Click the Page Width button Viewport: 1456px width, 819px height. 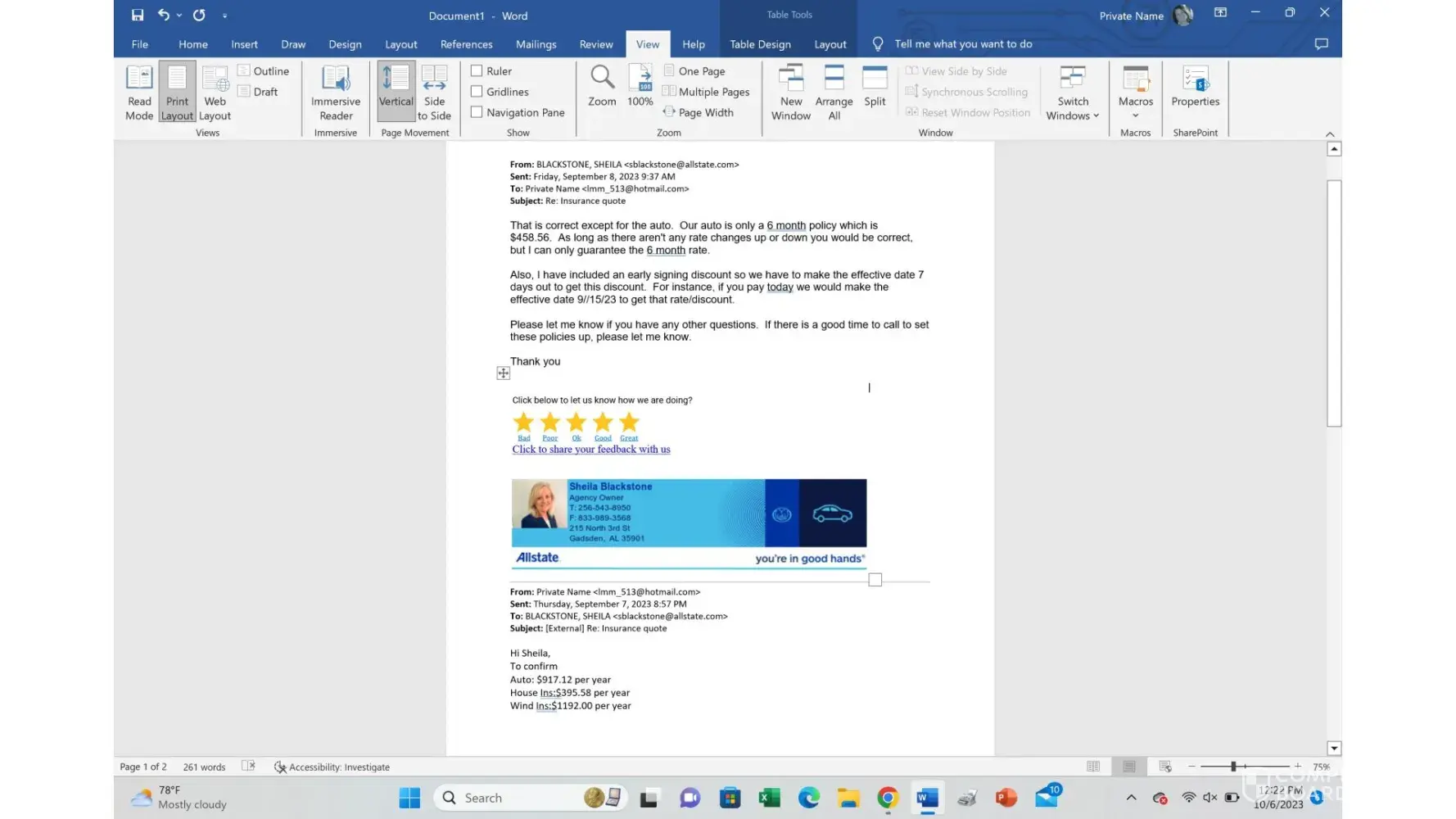pyautogui.click(x=698, y=112)
